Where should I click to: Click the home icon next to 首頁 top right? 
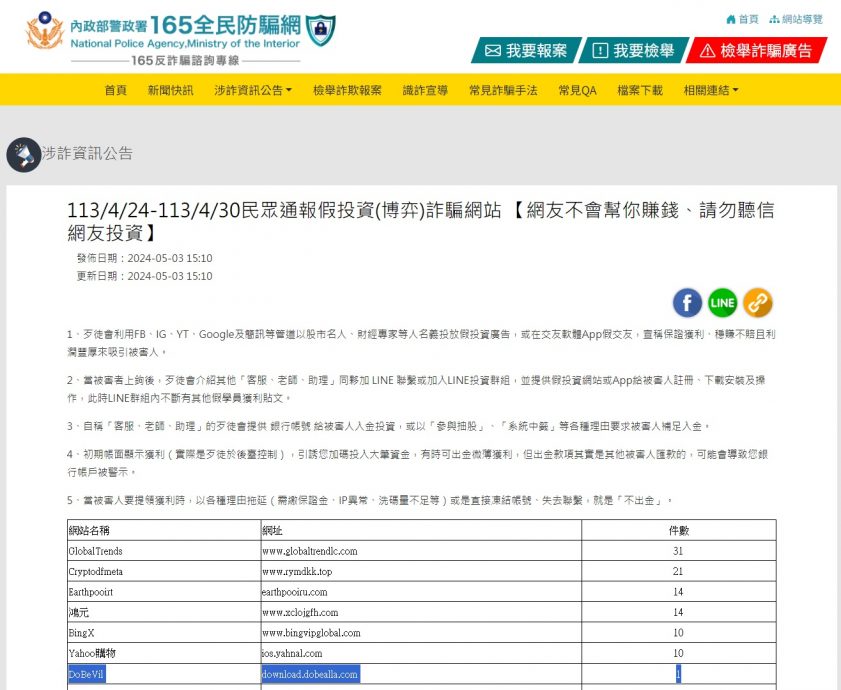point(730,18)
